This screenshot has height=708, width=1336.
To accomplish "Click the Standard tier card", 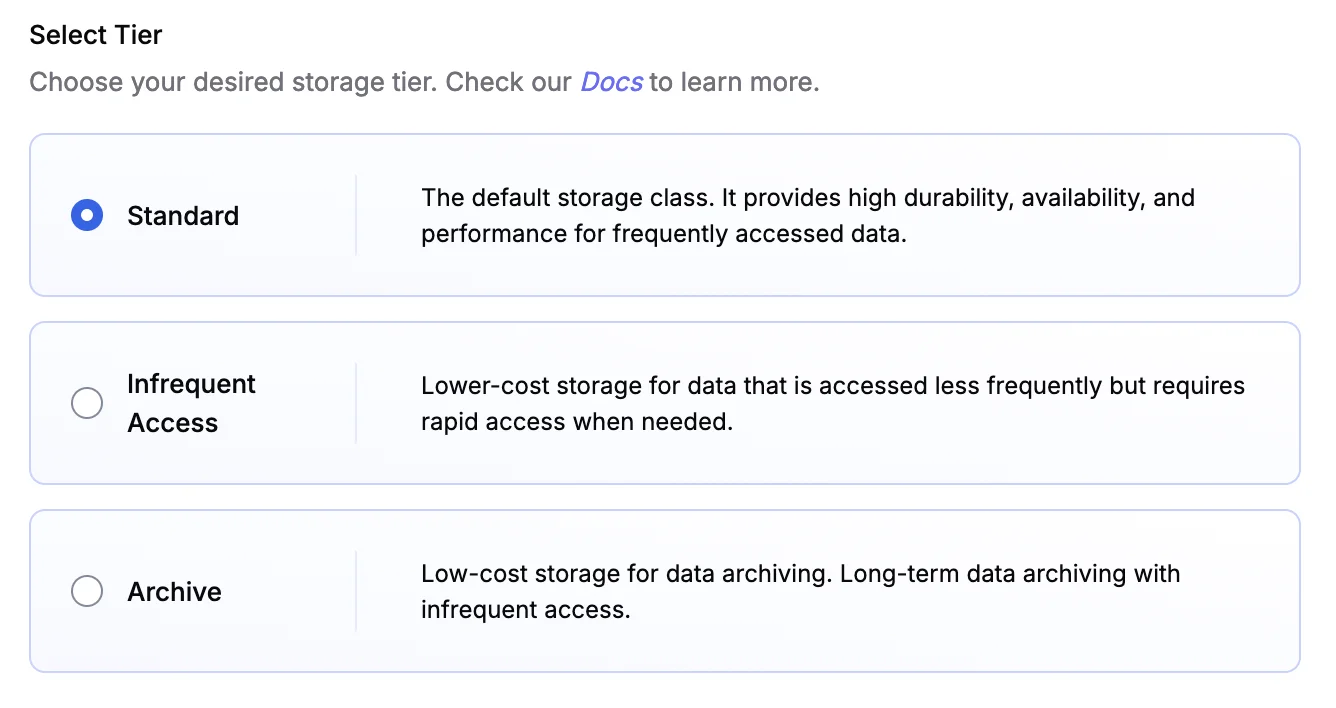I will click(664, 215).
